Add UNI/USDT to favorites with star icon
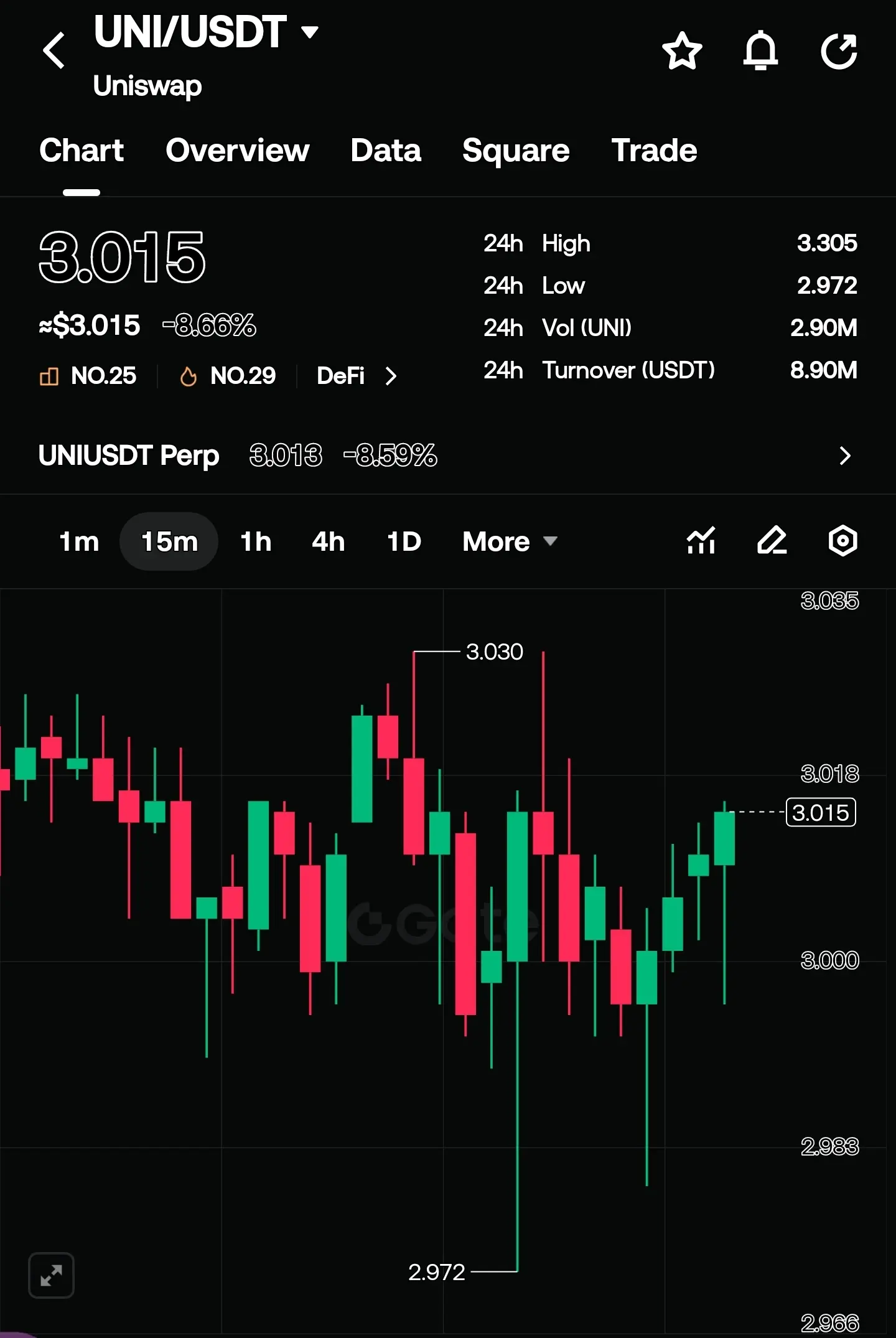896x1338 pixels. (x=682, y=50)
